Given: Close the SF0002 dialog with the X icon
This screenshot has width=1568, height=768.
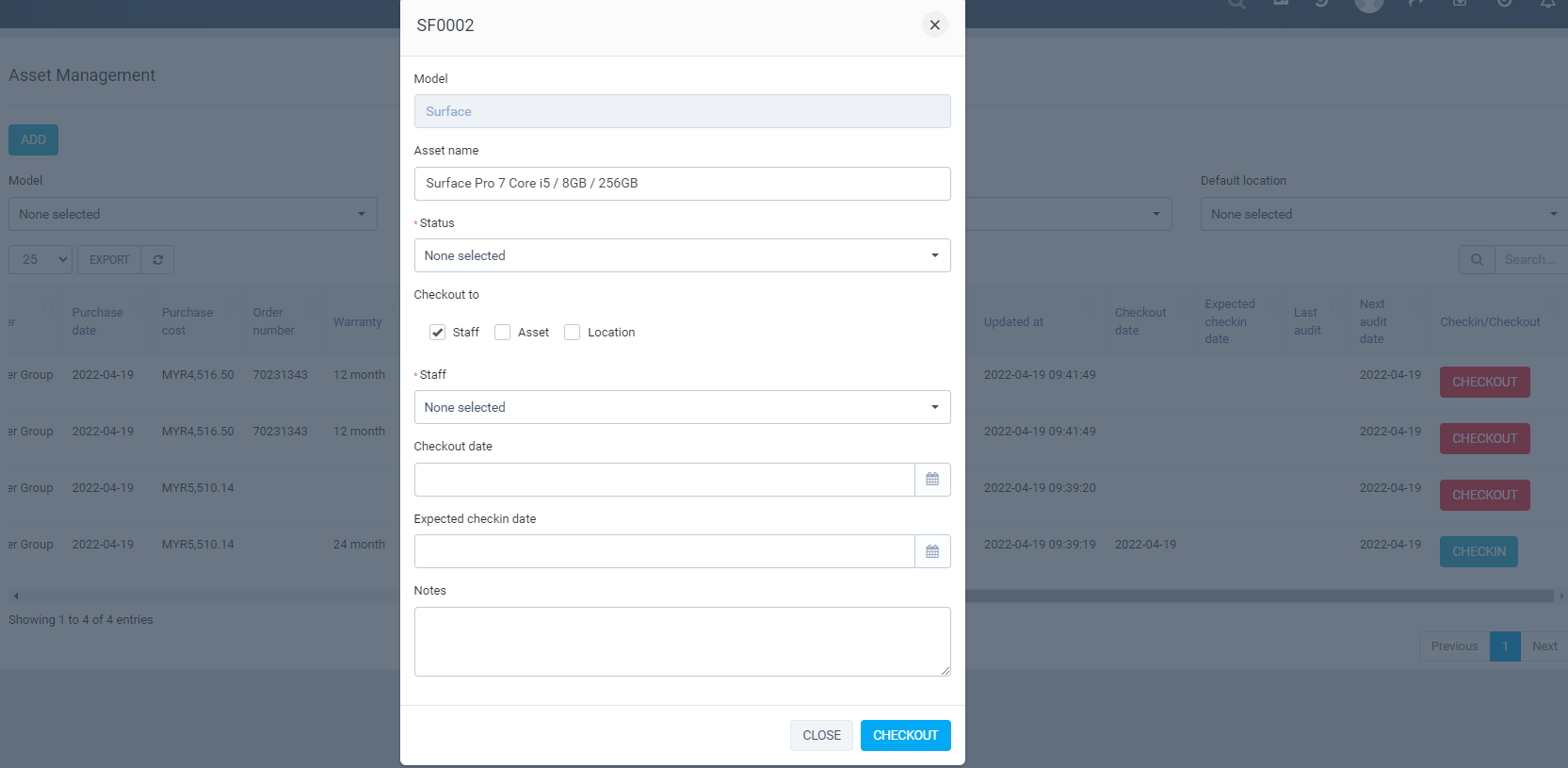Looking at the screenshot, I should tap(934, 25).
